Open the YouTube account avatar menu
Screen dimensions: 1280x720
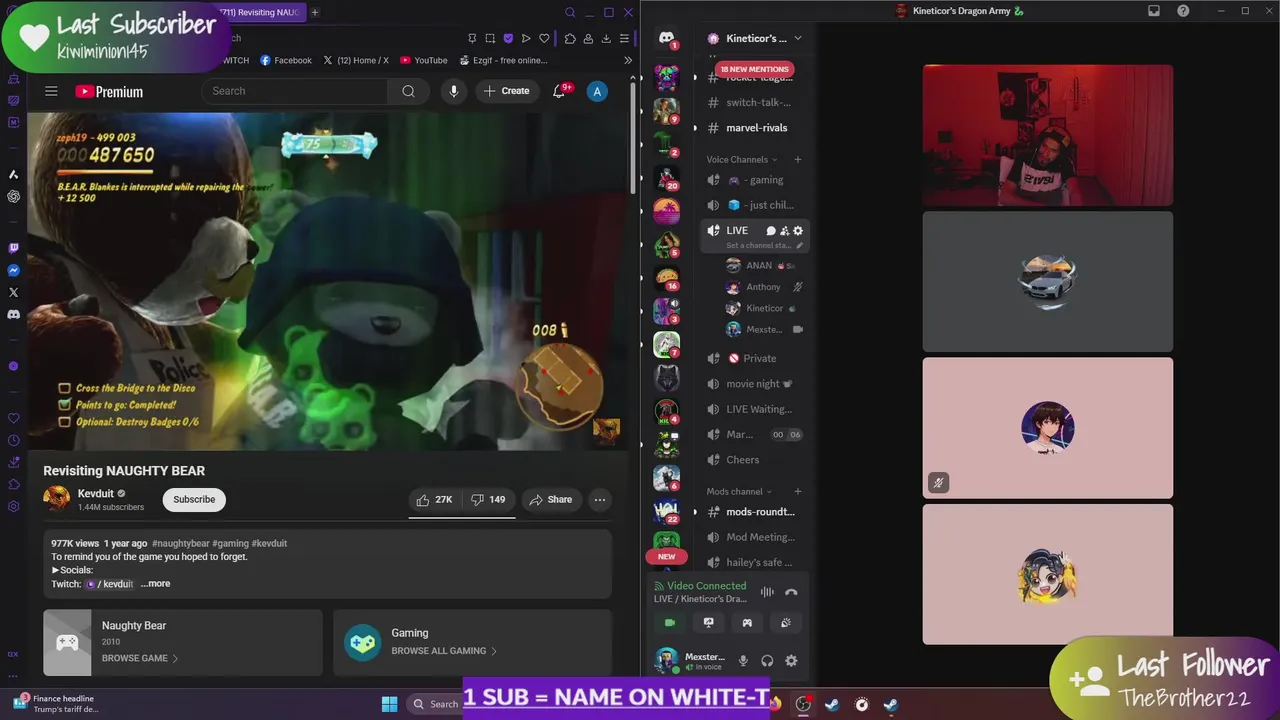tap(597, 91)
